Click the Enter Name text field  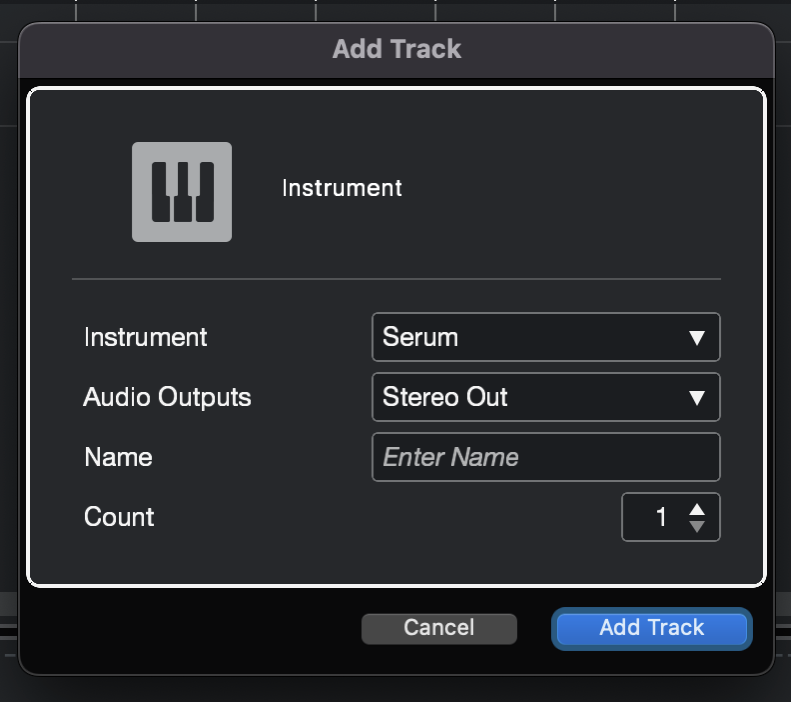[x=546, y=457]
